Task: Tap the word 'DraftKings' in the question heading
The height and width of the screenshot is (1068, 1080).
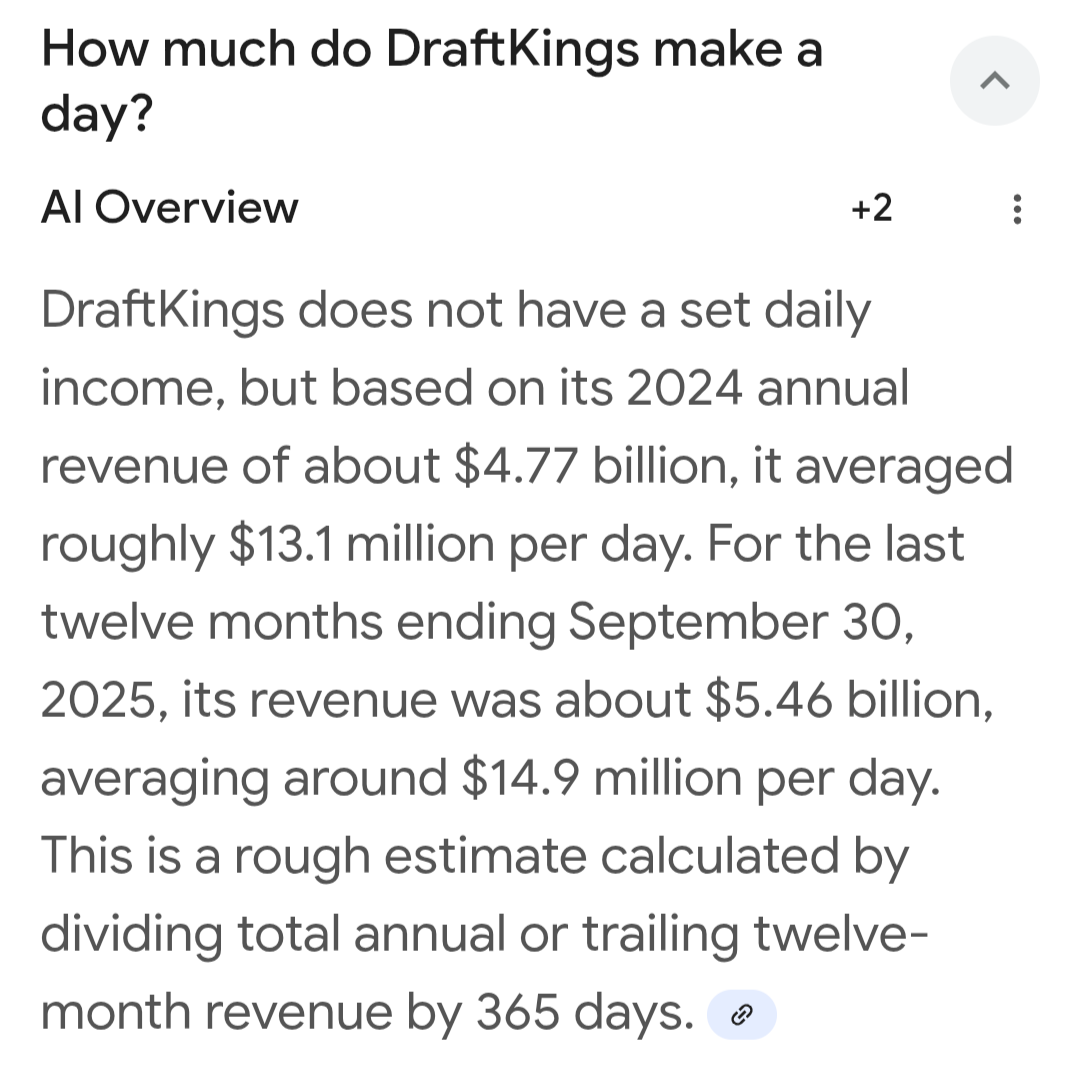Action: pyautogui.click(x=512, y=51)
